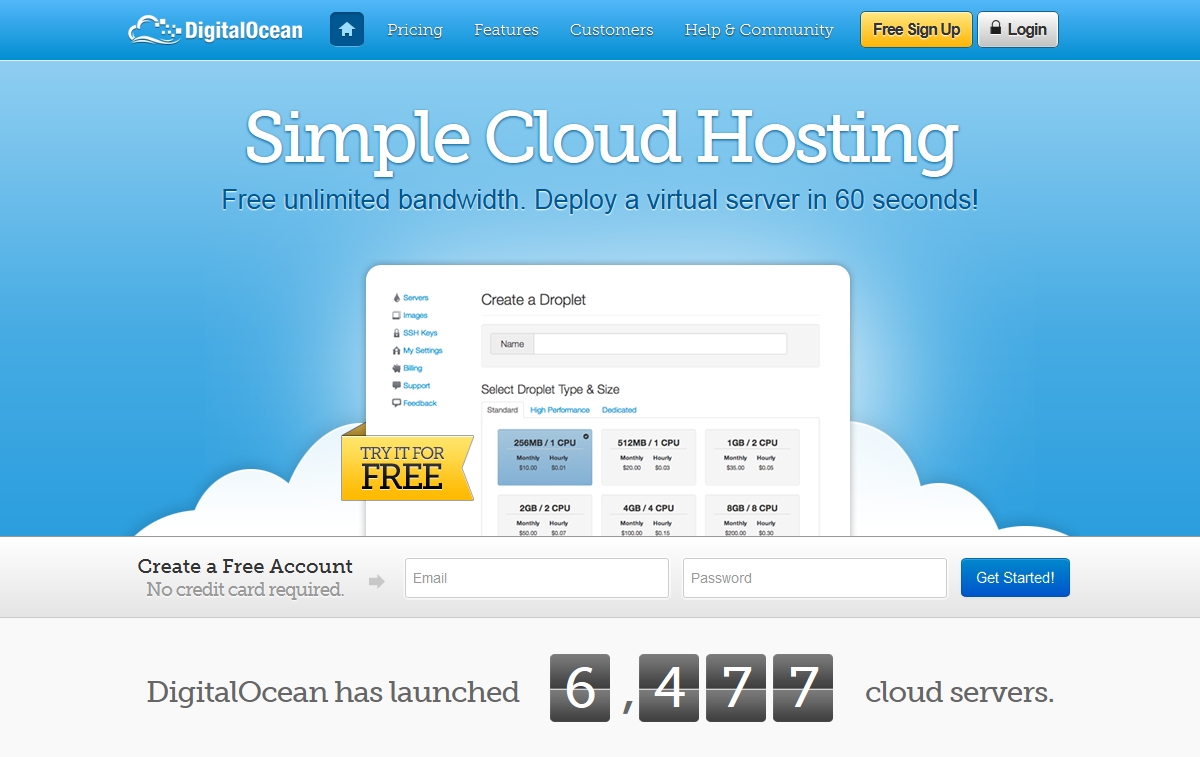This screenshot has height=757, width=1200.
Task: Click the "Simple Cloud Hosting" headline
Action: tap(601, 138)
